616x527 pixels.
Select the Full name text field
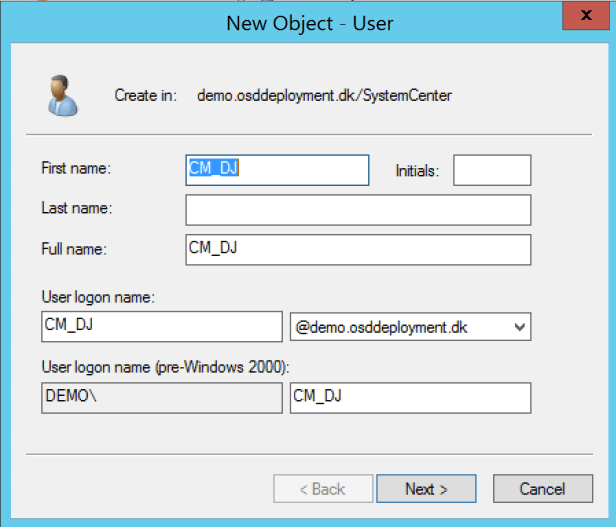click(x=357, y=250)
